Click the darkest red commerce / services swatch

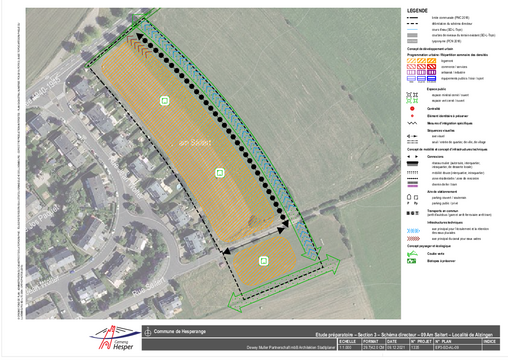432,66
